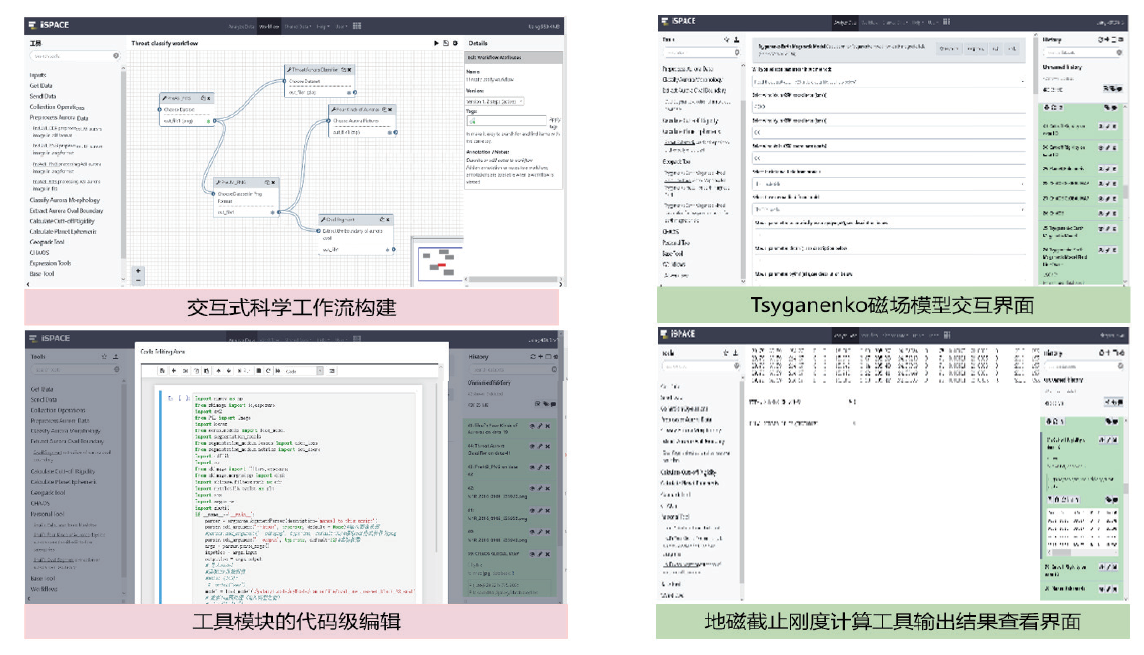This screenshot has height=655, width=1144.
Task: Run the Throat classify workflow with play icon
Action: [436, 43]
